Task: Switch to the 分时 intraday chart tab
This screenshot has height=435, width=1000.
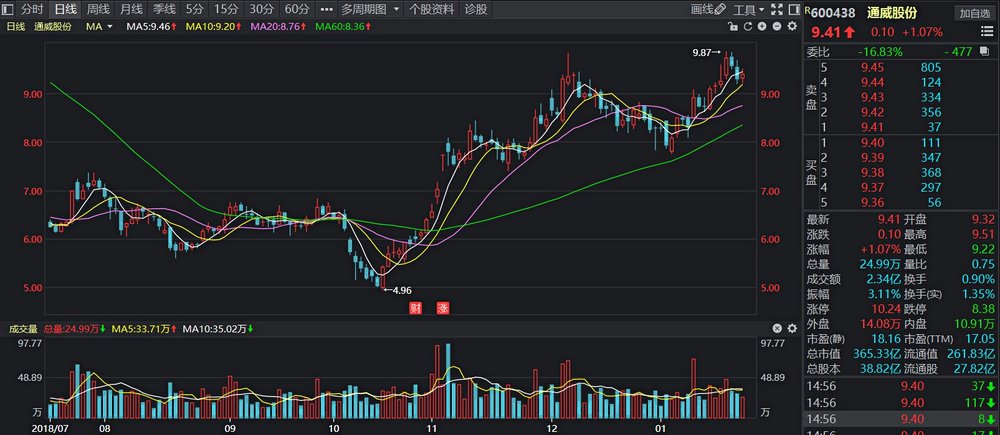Action: [x=32, y=9]
